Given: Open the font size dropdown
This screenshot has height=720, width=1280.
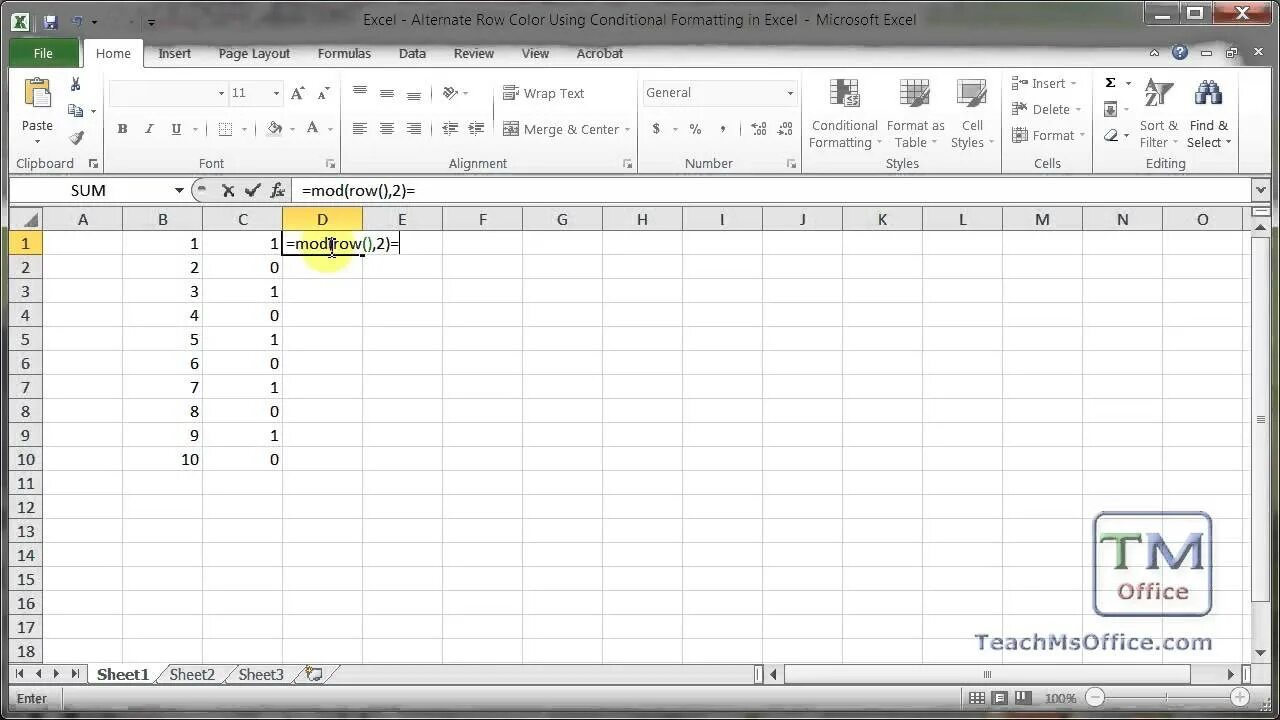Looking at the screenshot, I should pyautogui.click(x=276, y=93).
